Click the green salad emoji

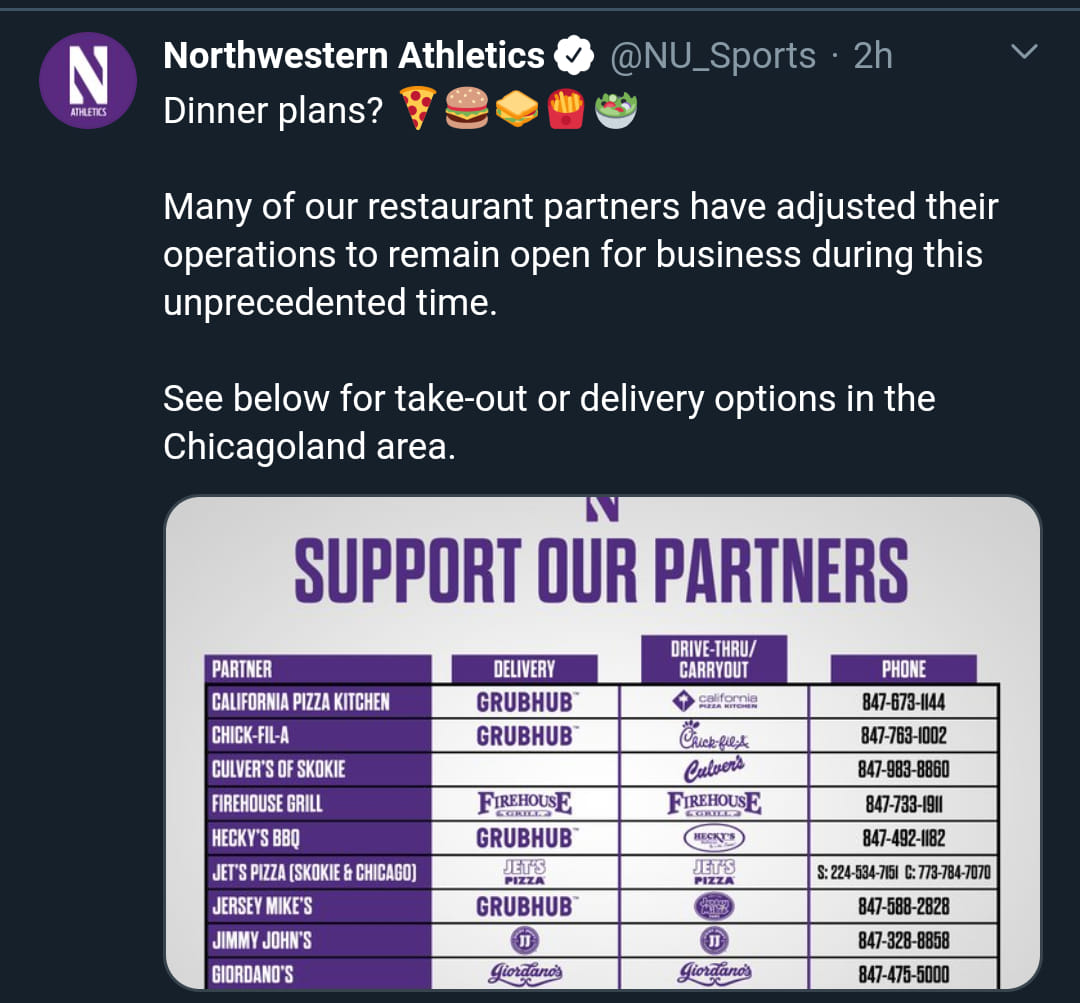pos(615,110)
